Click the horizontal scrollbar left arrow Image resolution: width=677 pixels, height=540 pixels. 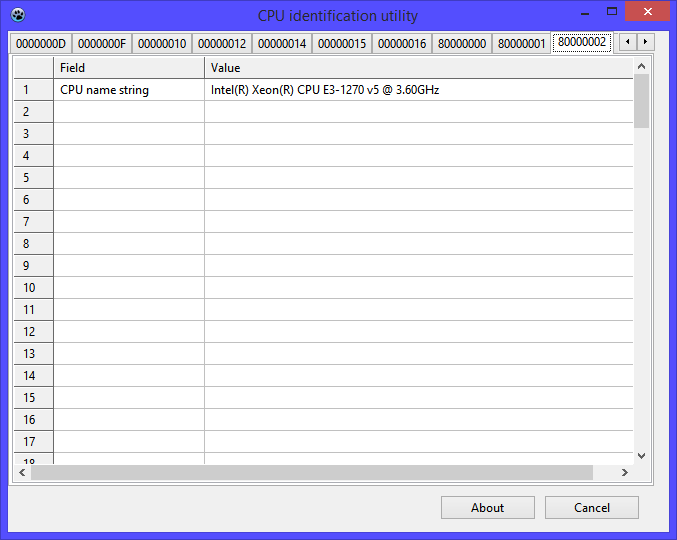click(x=22, y=473)
